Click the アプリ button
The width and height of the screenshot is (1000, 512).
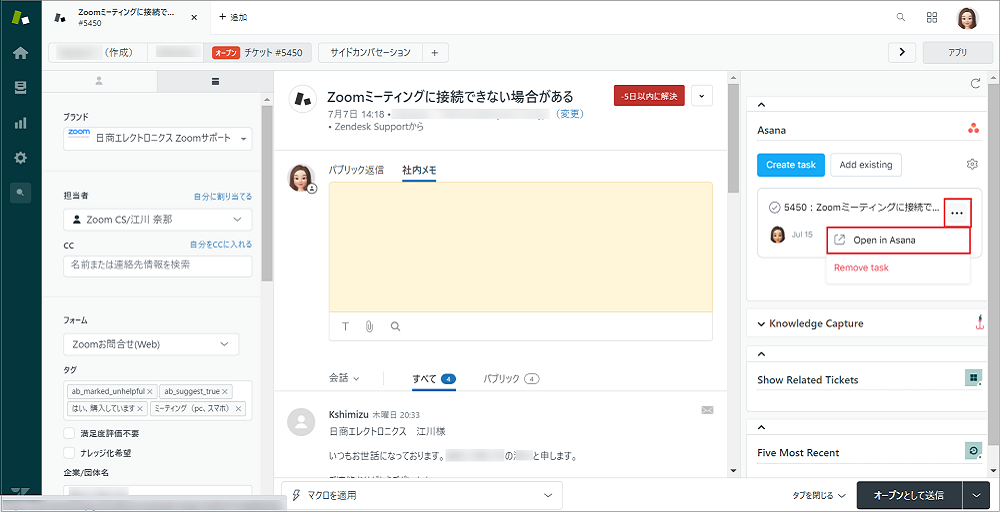957,53
